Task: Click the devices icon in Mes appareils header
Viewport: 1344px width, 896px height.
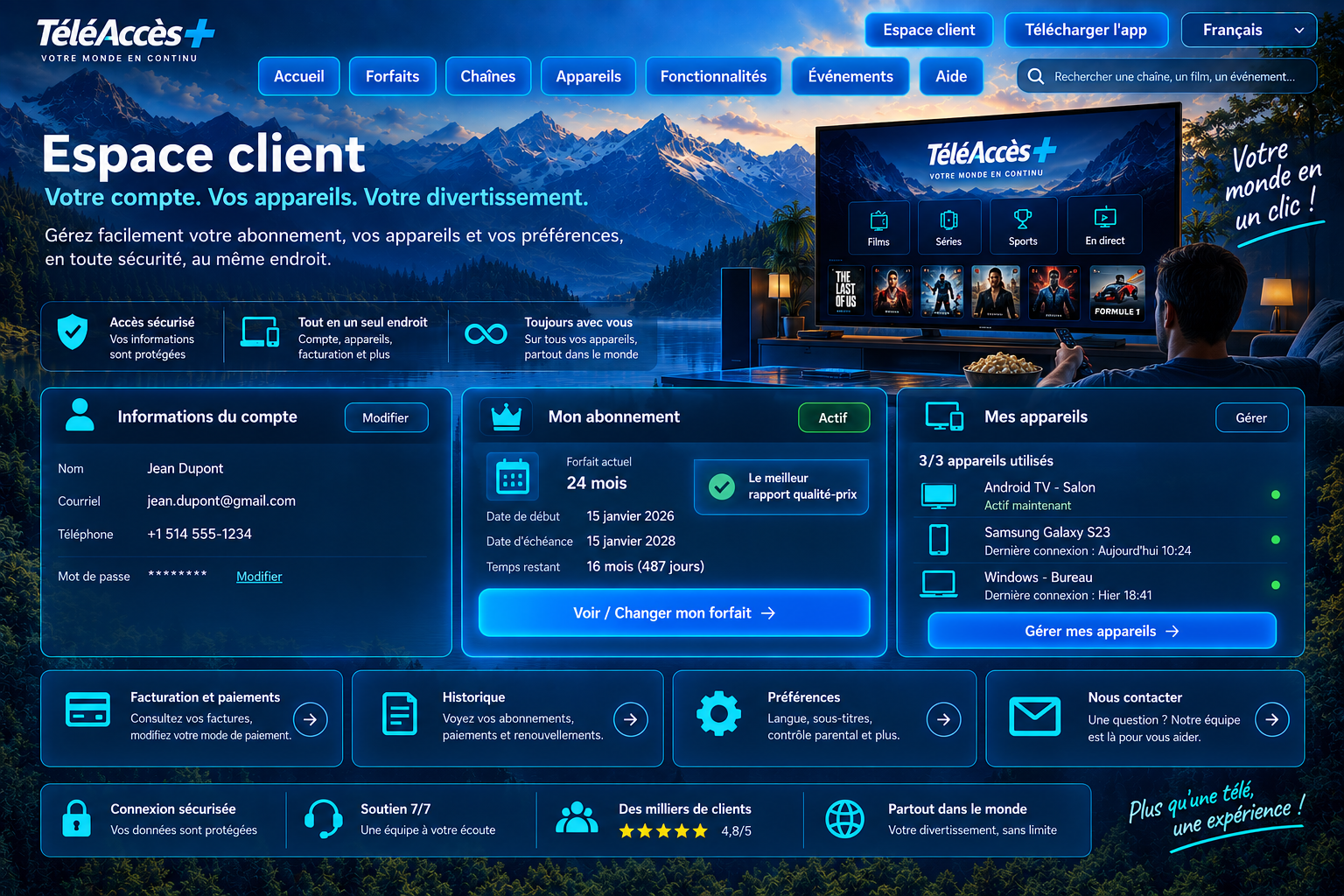Action: coord(944,416)
